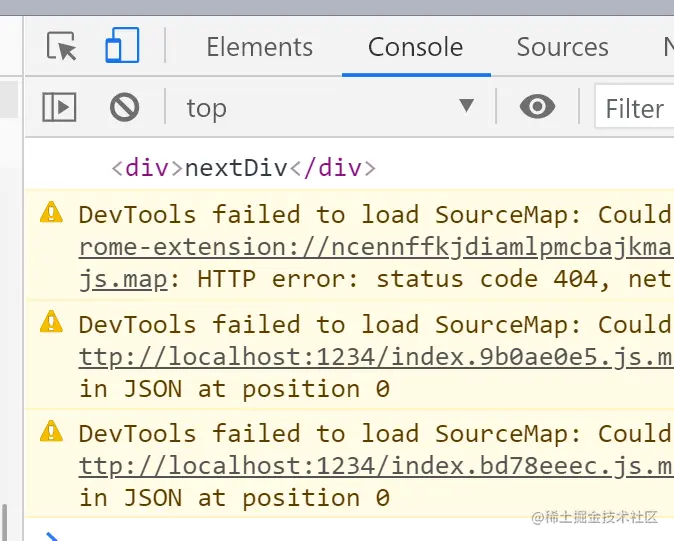This screenshot has width=674, height=541.
Task: Click the inspect element picker icon
Action: click(62, 47)
